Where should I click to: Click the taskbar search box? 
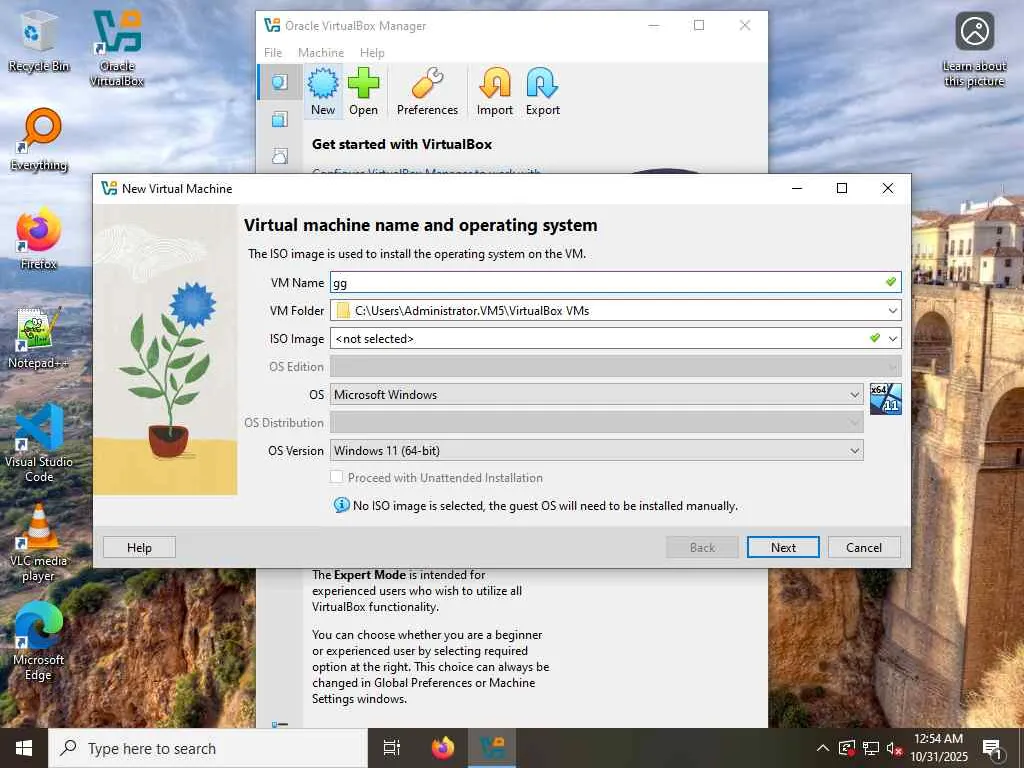(x=208, y=748)
